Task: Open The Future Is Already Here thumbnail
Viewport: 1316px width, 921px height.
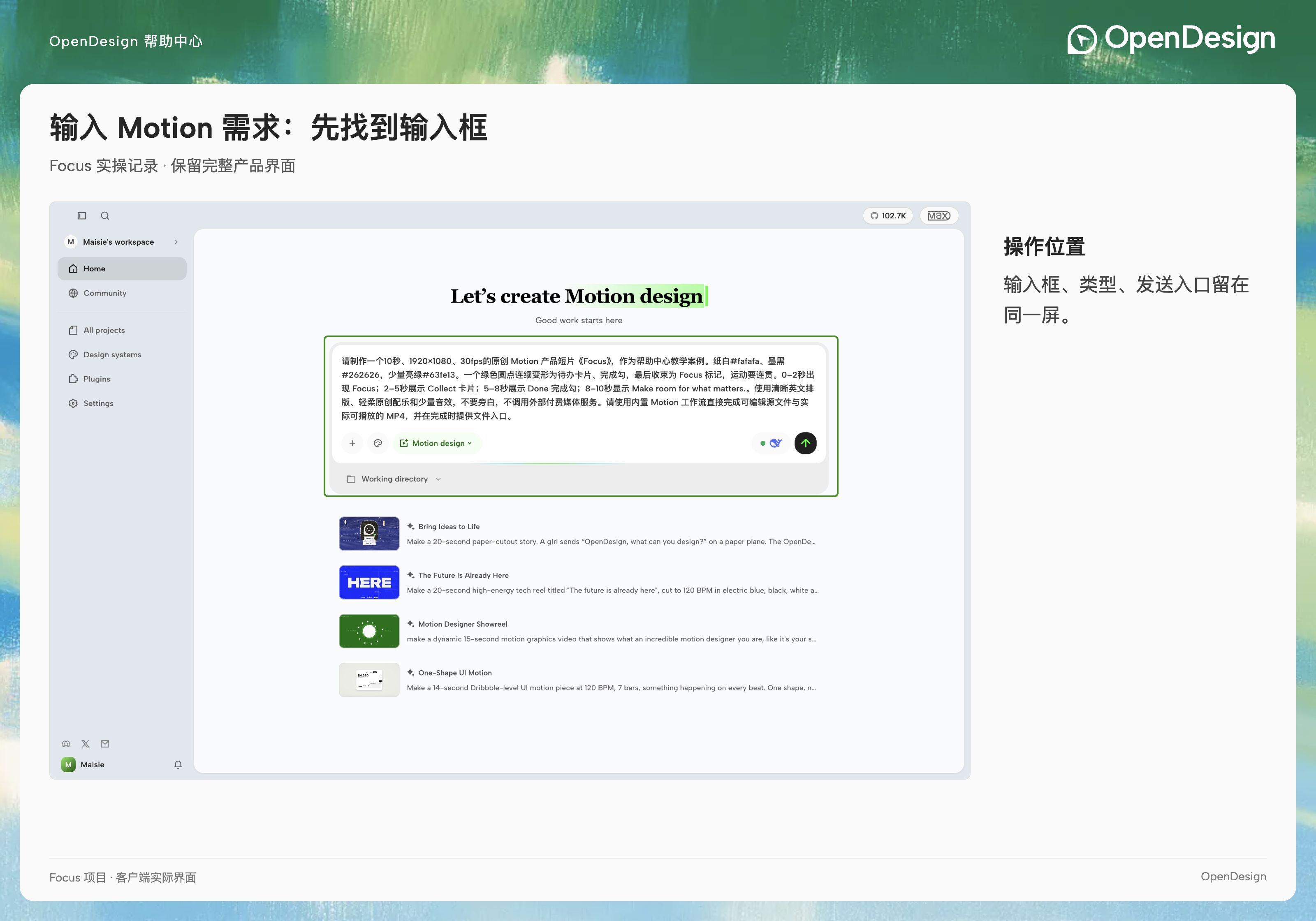Action: [369, 582]
